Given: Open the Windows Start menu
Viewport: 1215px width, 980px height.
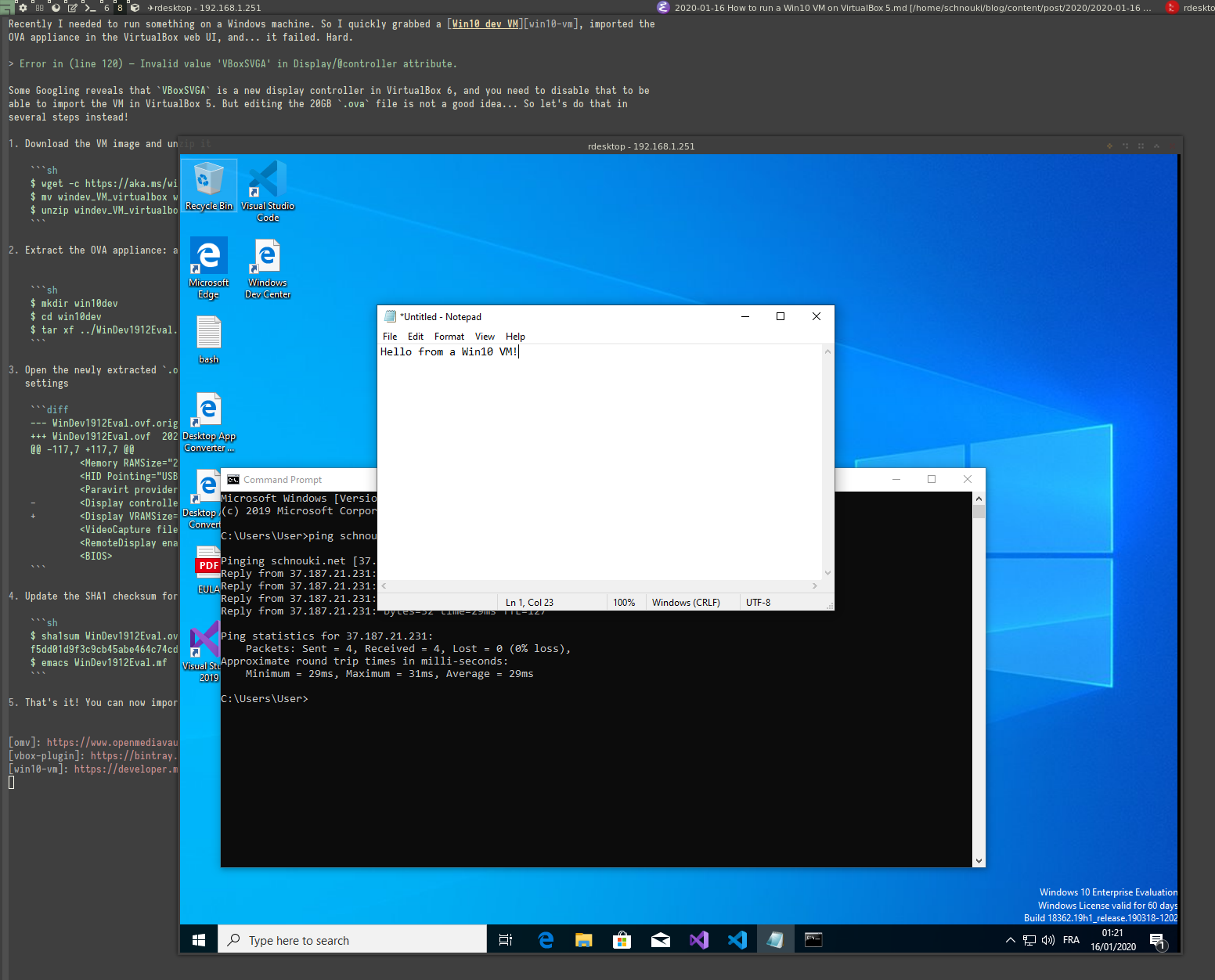Looking at the screenshot, I should coord(199,939).
